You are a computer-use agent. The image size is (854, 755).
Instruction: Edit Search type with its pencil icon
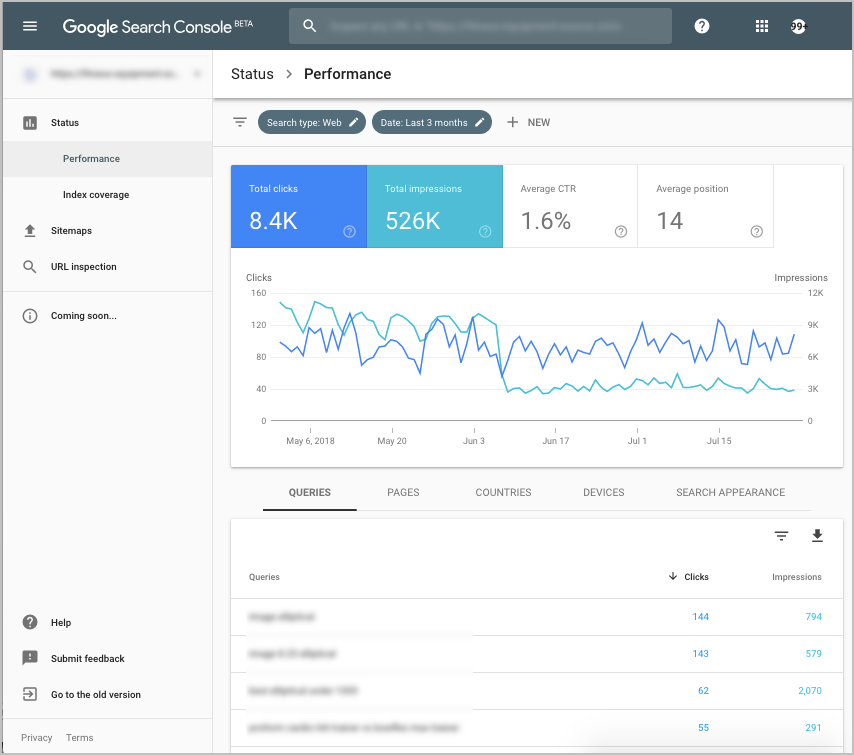click(353, 122)
